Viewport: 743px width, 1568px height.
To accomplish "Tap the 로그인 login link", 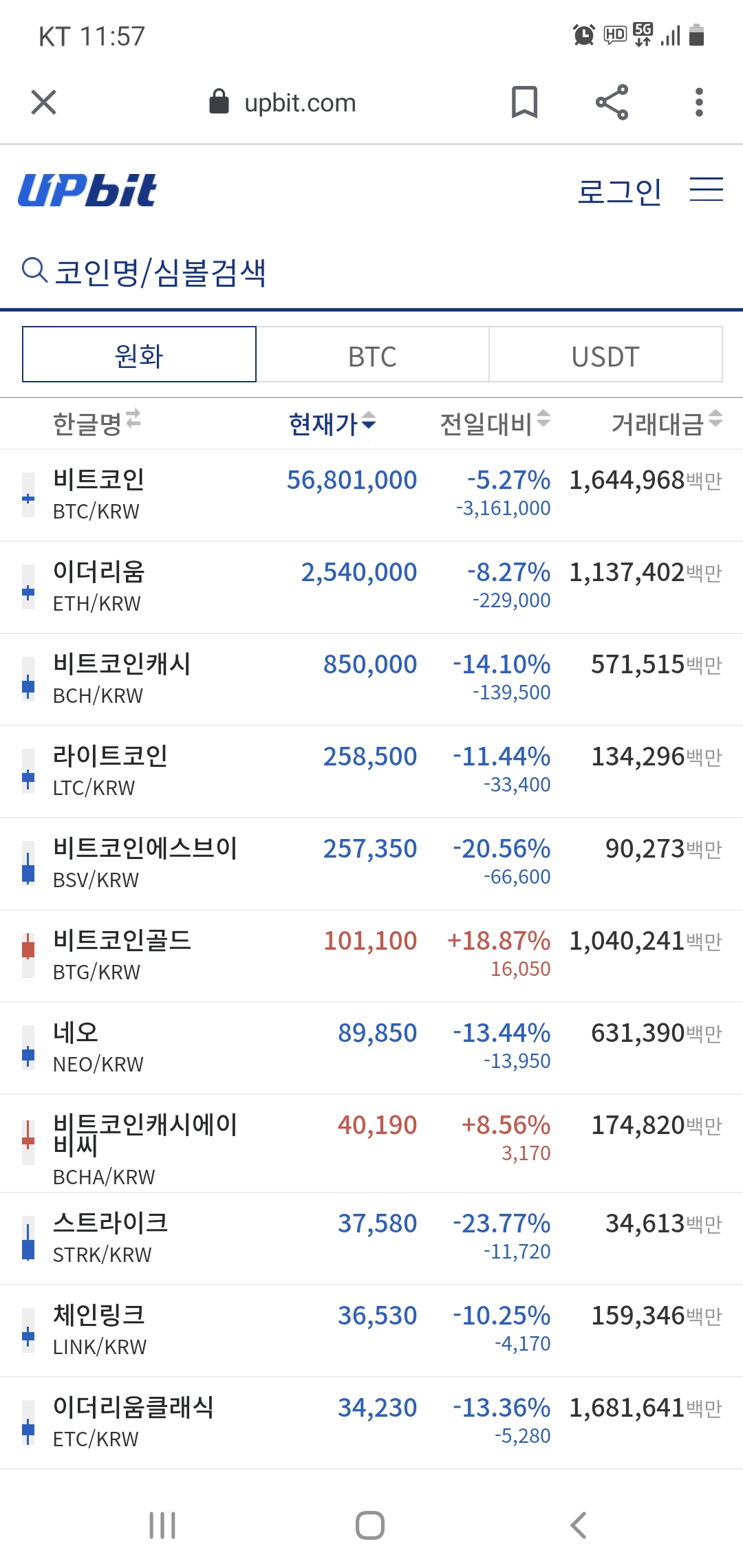I will tap(619, 191).
